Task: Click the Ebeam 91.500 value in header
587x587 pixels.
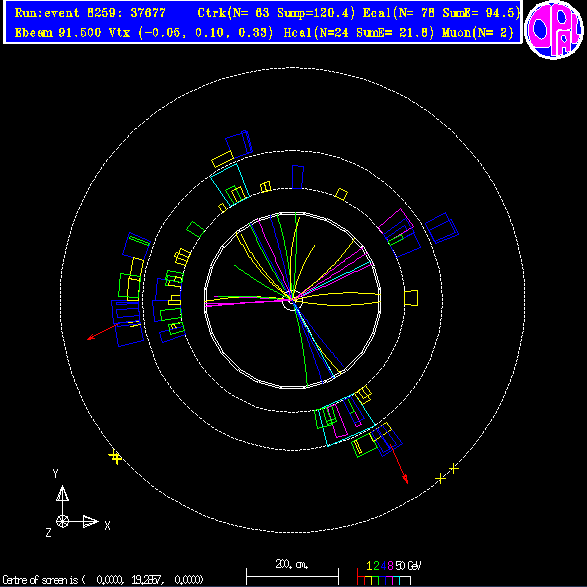Action: click(x=58, y=33)
